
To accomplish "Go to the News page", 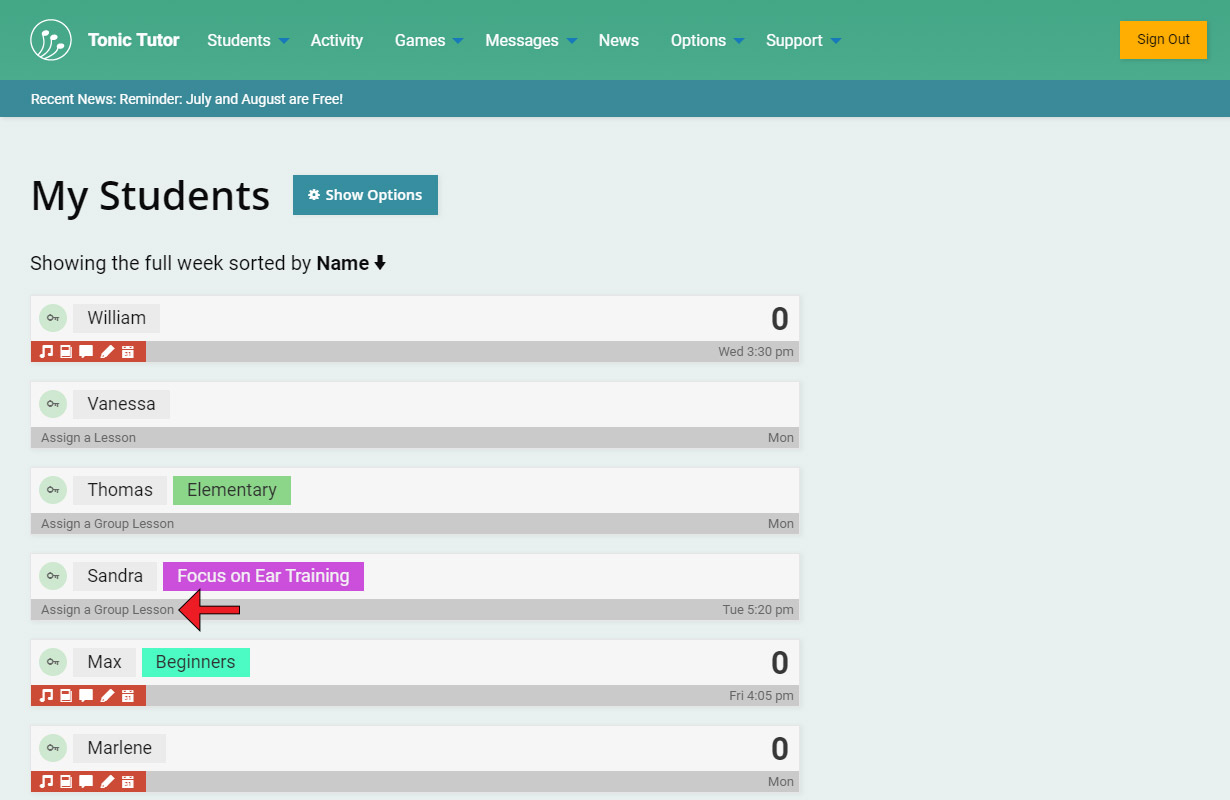I will coord(618,41).
